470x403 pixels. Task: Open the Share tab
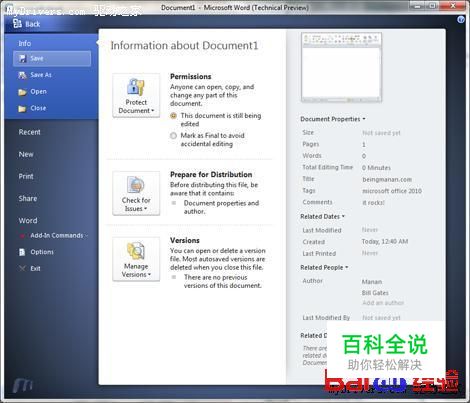pyautogui.click(x=28, y=199)
